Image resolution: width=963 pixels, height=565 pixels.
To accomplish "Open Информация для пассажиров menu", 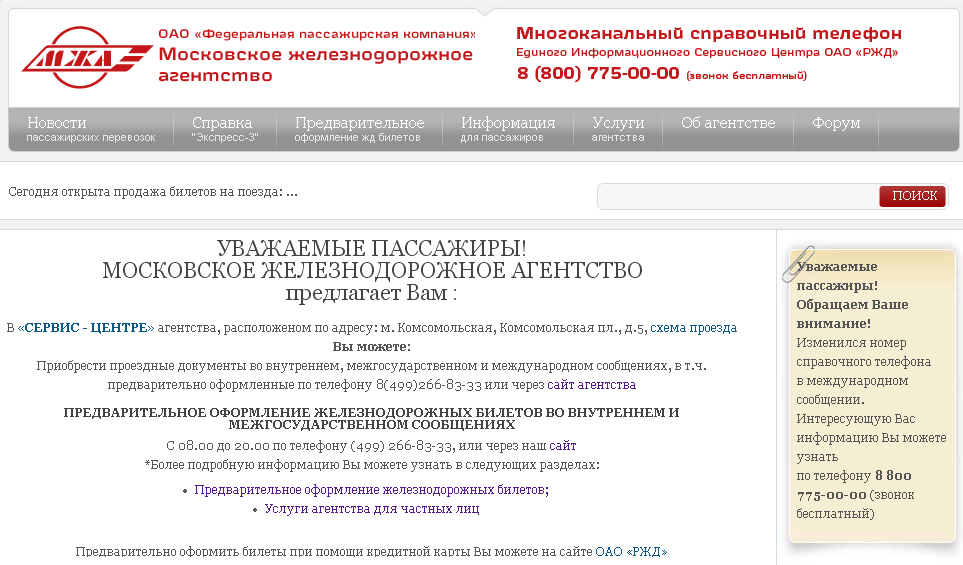I will click(508, 129).
